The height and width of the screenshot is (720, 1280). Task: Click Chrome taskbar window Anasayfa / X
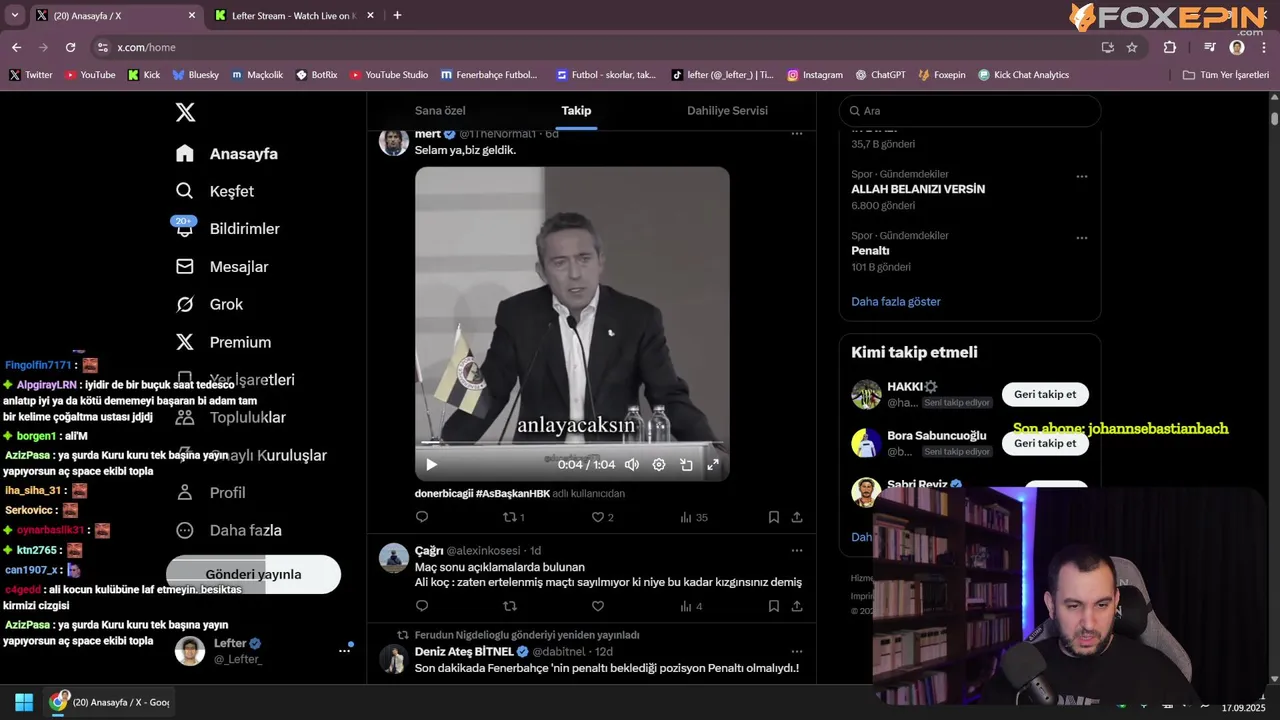pyautogui.click(x=111, y=702)
